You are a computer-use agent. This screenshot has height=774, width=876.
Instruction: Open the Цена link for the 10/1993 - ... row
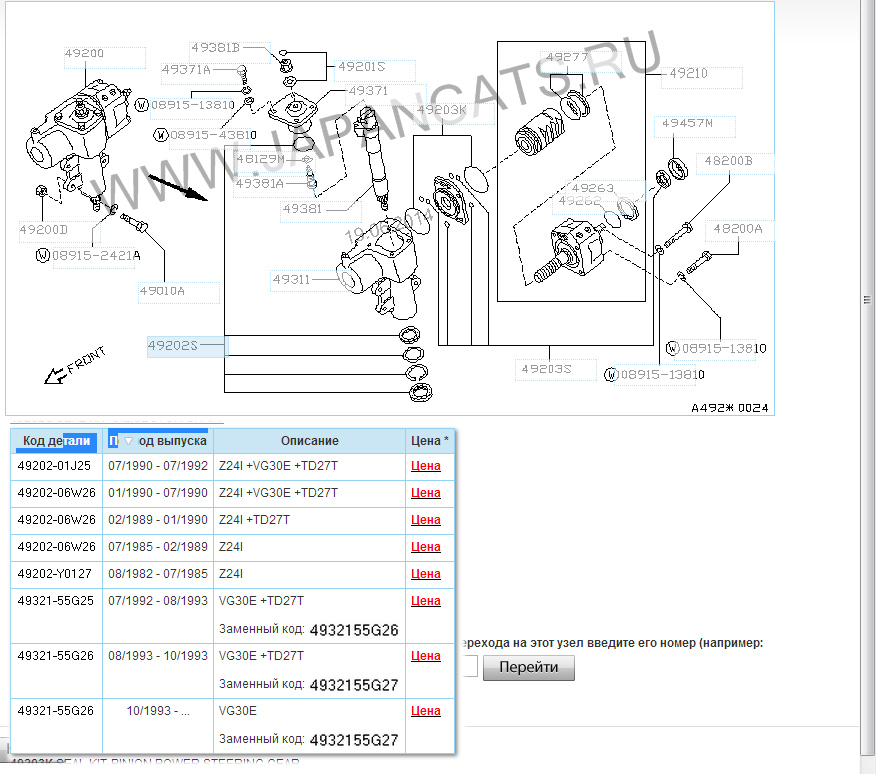[426, 711]
